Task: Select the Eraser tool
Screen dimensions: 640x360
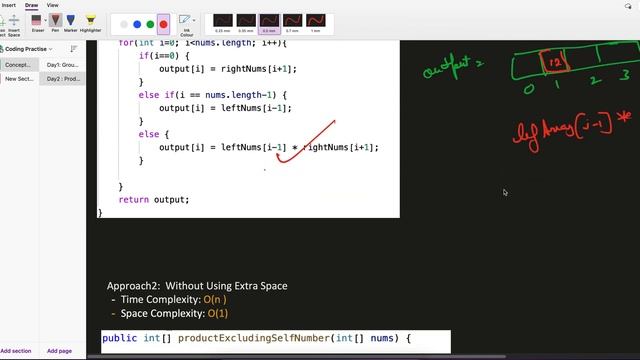Action: tap(37, 23)
